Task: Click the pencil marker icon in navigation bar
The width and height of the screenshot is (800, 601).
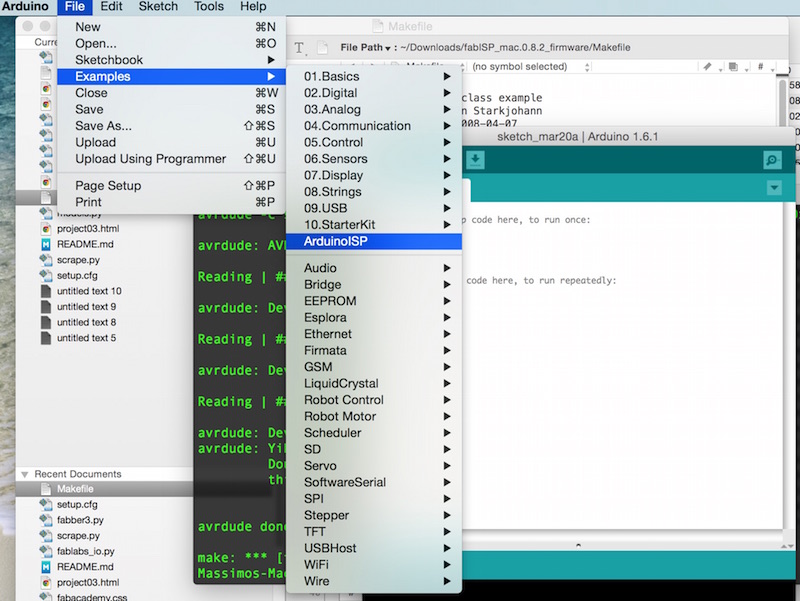Action: click(708, 67)
